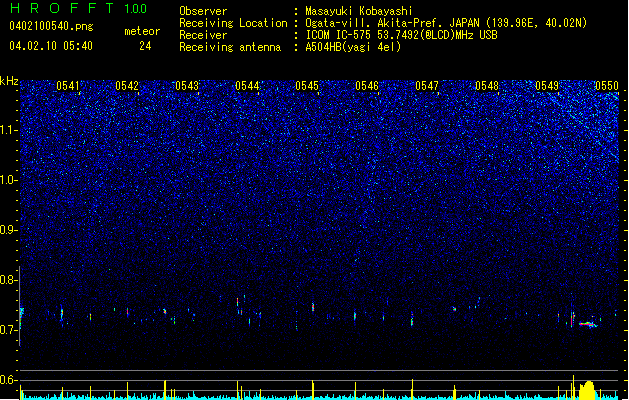The width and height of the screenshot is (629, 400).
Task: Click the date stamp 04.02.10 05:40
Action: pyautogui.click(x=51, y=46)
